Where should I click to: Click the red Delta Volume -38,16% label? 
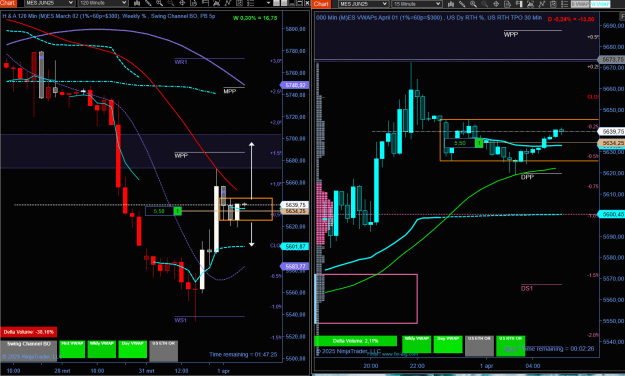click(x=29, y=332)
